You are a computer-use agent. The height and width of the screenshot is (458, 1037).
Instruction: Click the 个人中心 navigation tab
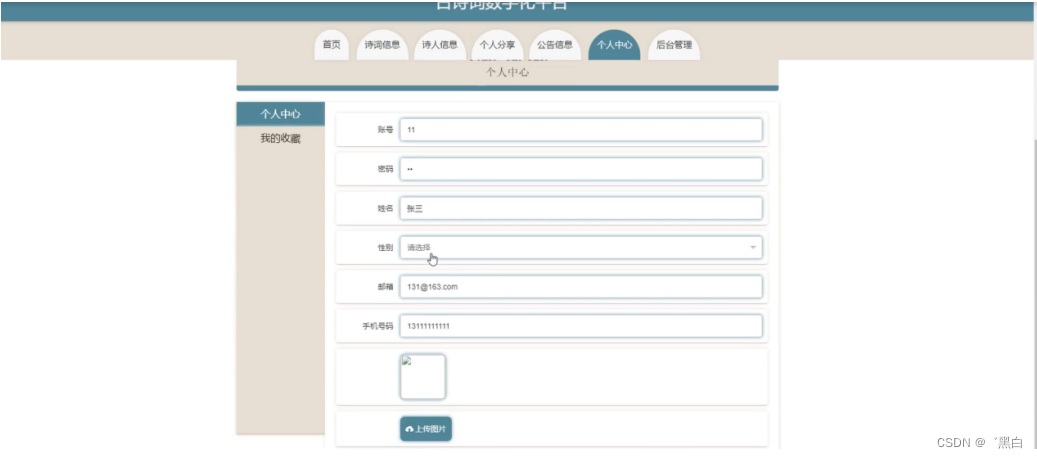[614, 45]
